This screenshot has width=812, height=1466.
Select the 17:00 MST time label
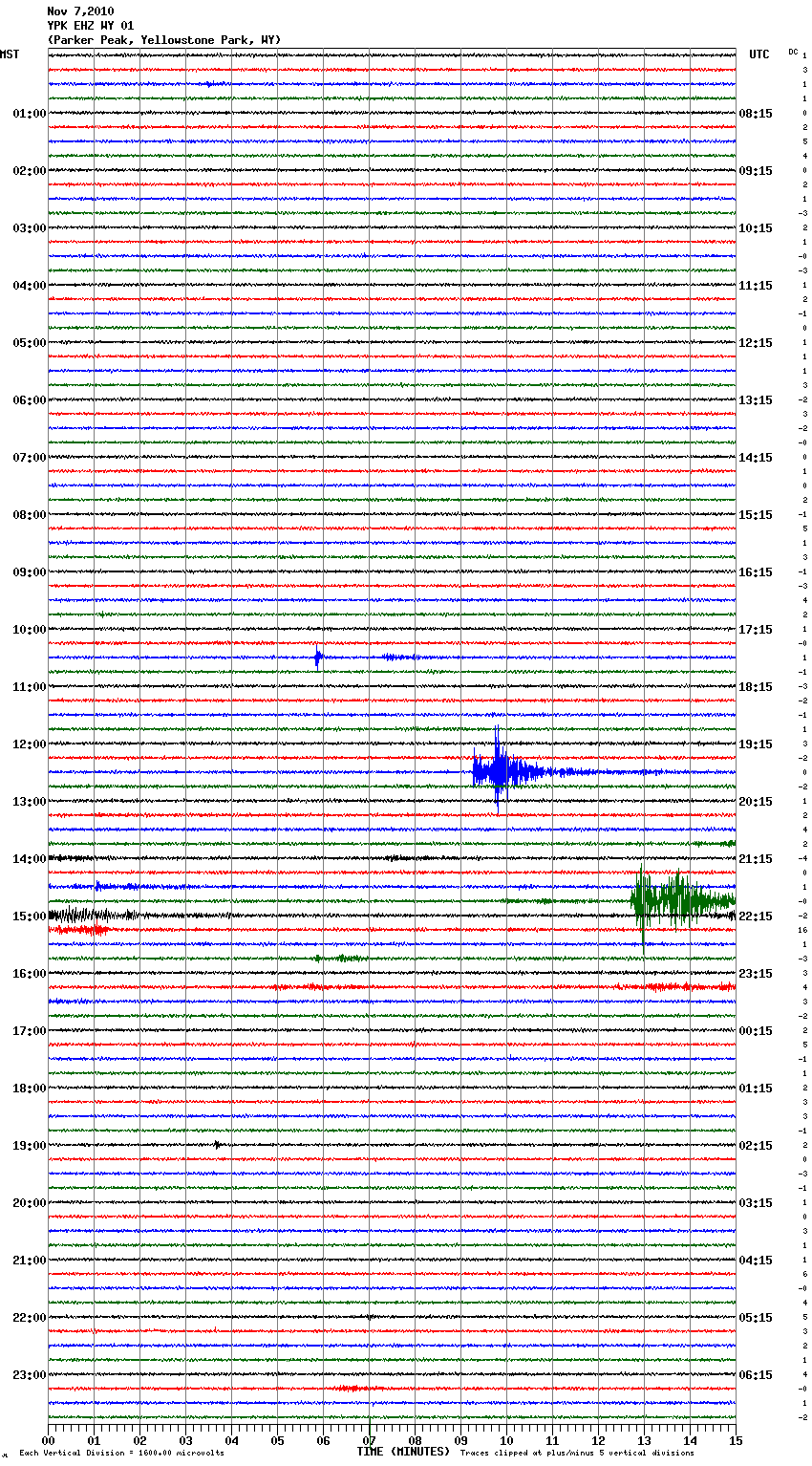point(30,1031)
